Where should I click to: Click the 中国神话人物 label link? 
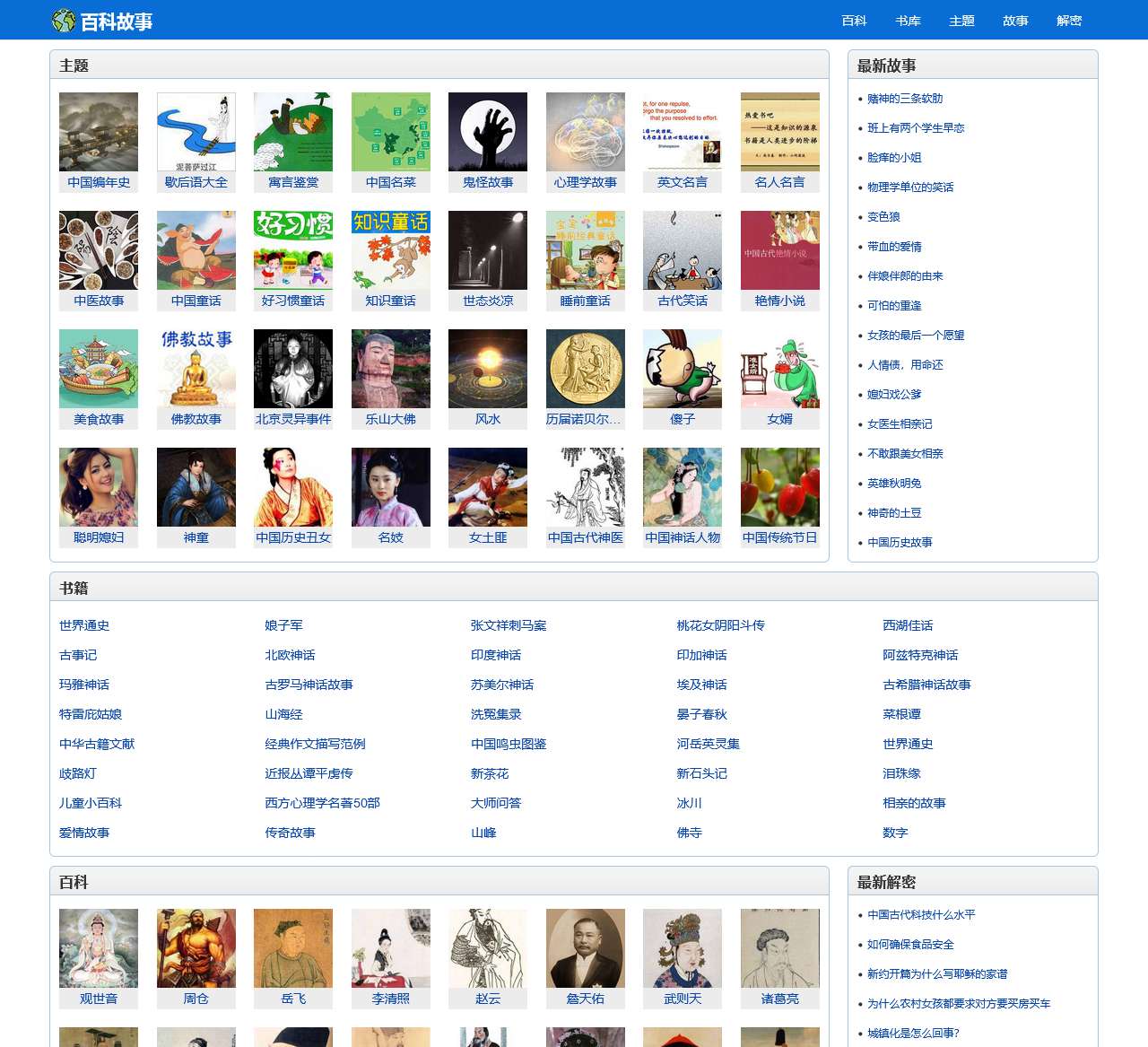(683, 537)
